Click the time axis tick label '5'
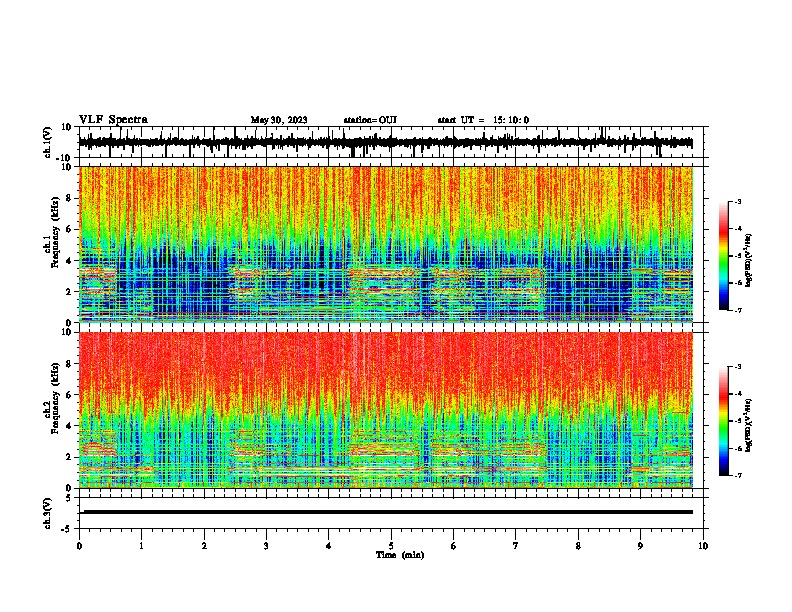792x612 pixels. 391,546
